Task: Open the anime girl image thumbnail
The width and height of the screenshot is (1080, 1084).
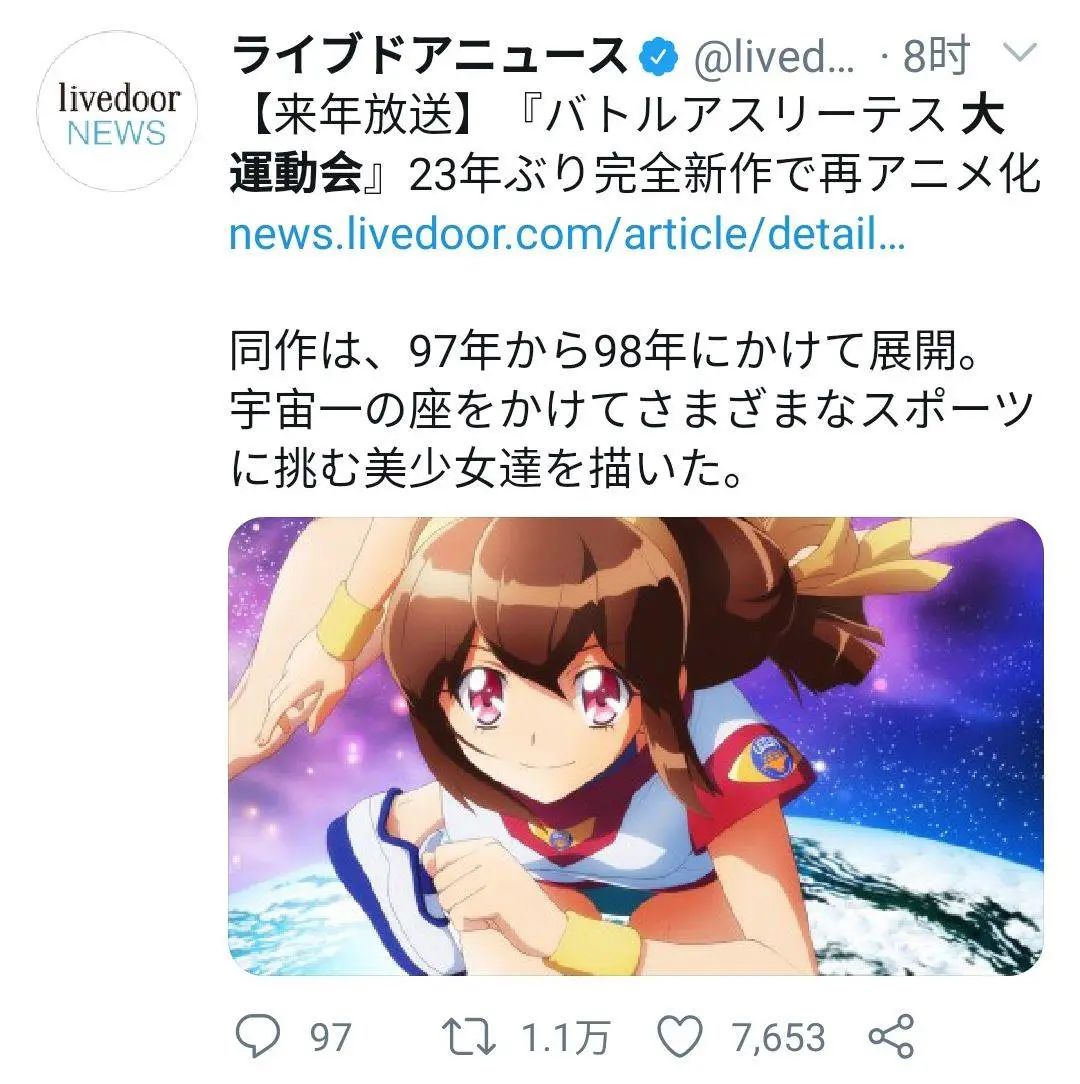Action: pos(635,746)
